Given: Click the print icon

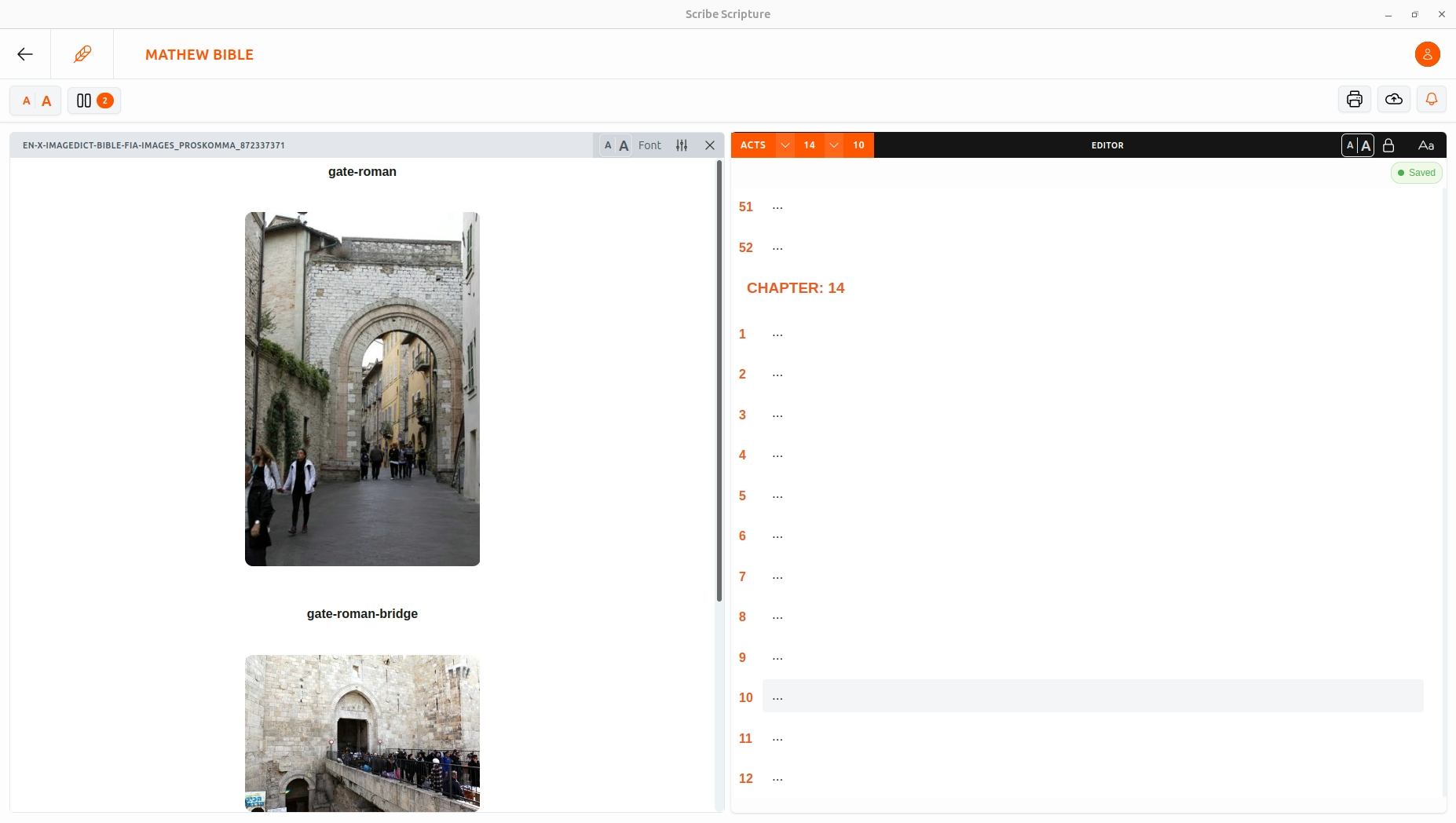Looking at the screenshot, I should [1354, 100].
